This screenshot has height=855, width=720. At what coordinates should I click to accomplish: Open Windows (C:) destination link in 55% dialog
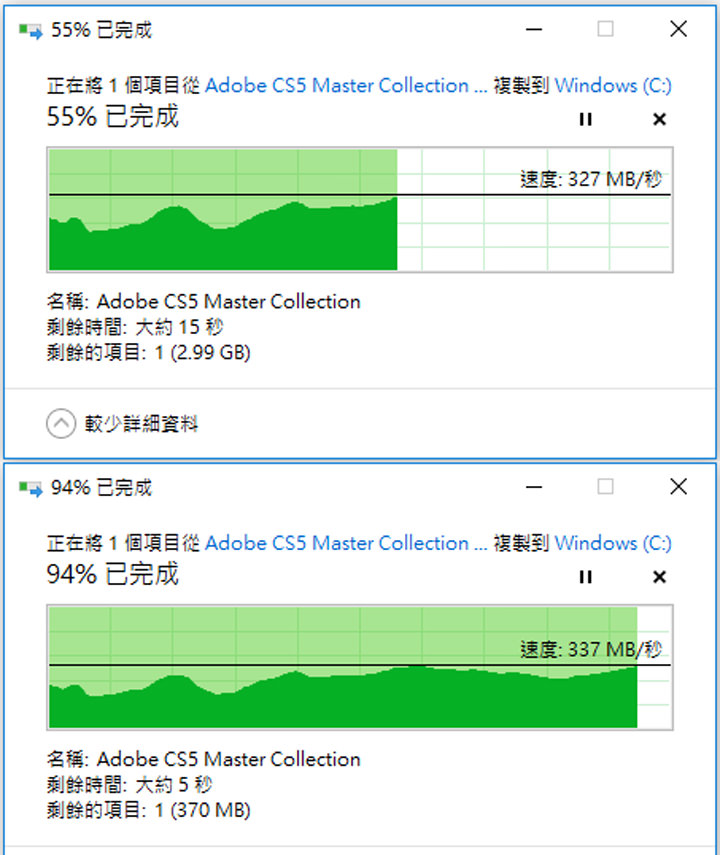pos(613,86)
